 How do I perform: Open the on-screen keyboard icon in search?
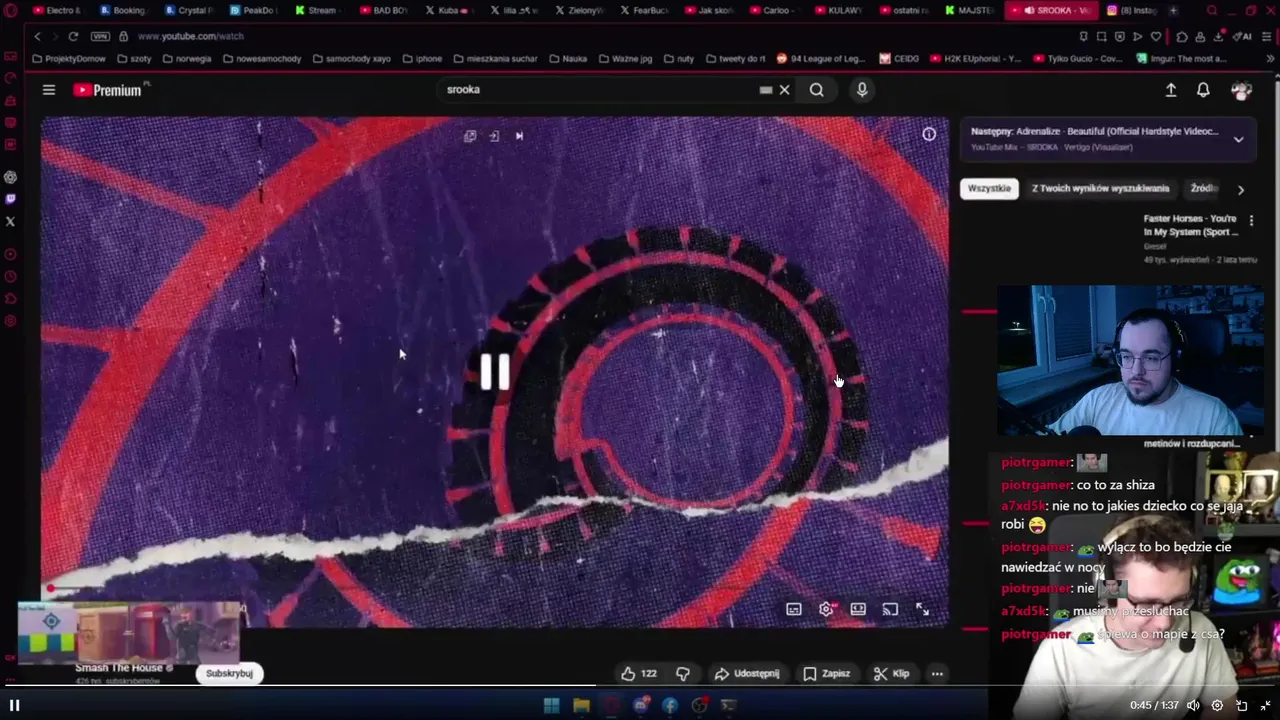click(765, 90)
